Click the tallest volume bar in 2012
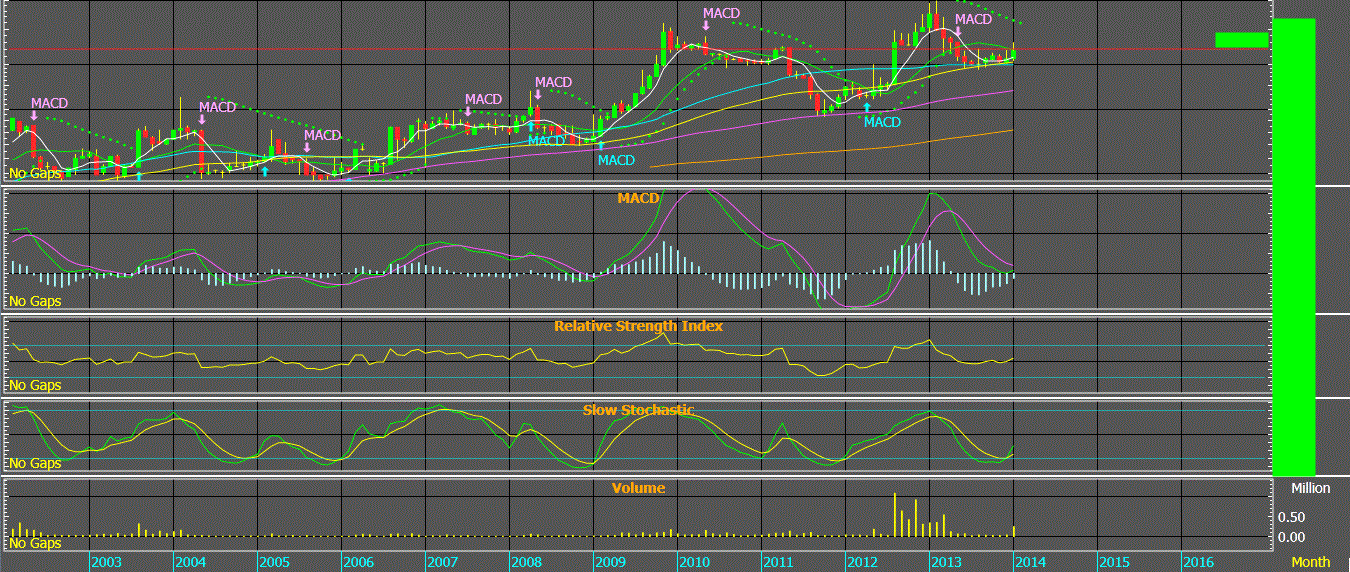1350x572 pixels. point(894,514)
